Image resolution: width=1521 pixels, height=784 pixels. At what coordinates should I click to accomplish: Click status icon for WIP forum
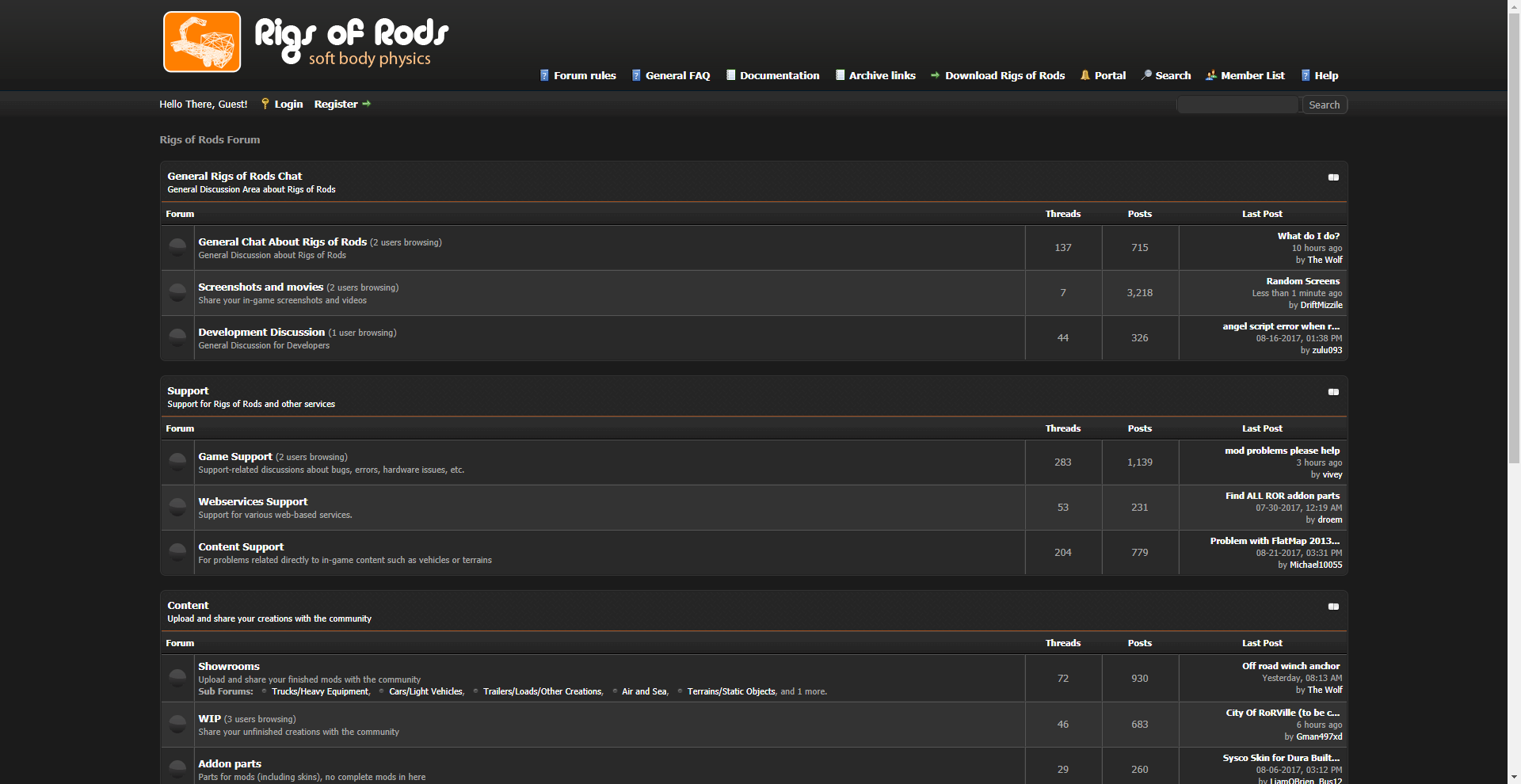click(x=177, y=724)
